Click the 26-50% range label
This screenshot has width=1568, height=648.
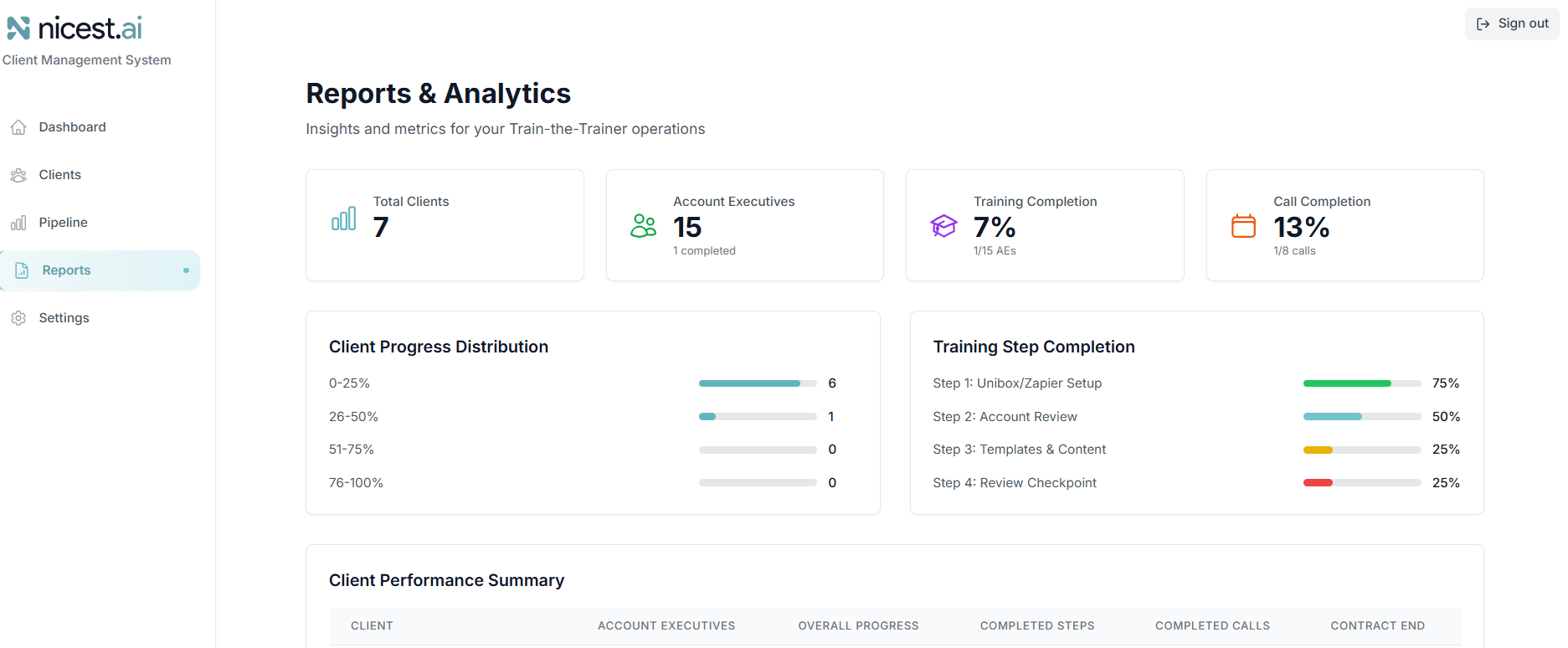point(353,417)
